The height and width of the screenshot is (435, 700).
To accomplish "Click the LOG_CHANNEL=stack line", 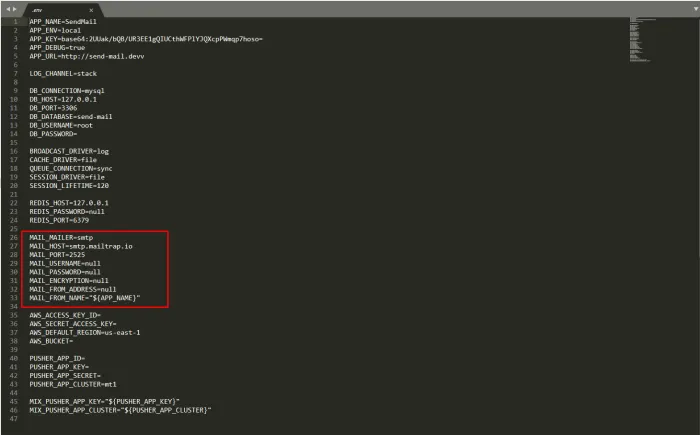I will (x=63, y=73).
